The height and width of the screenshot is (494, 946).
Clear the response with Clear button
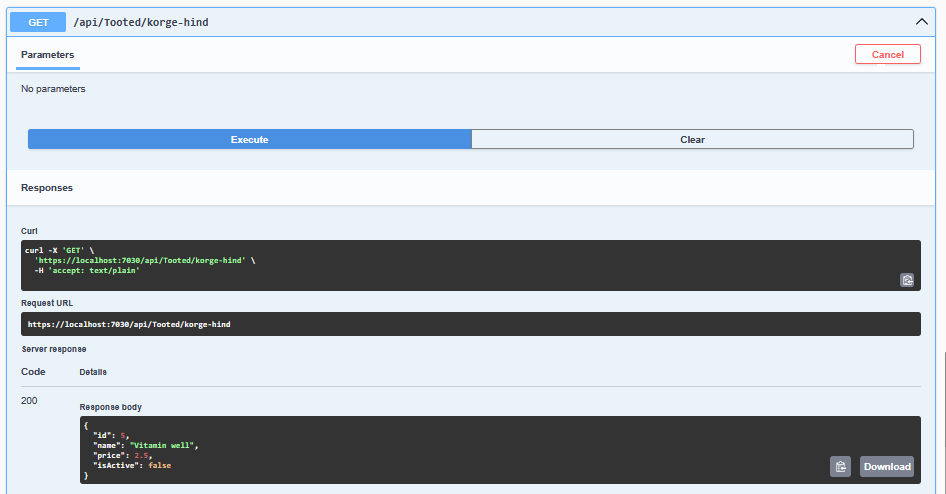click(x=692, y=140)
